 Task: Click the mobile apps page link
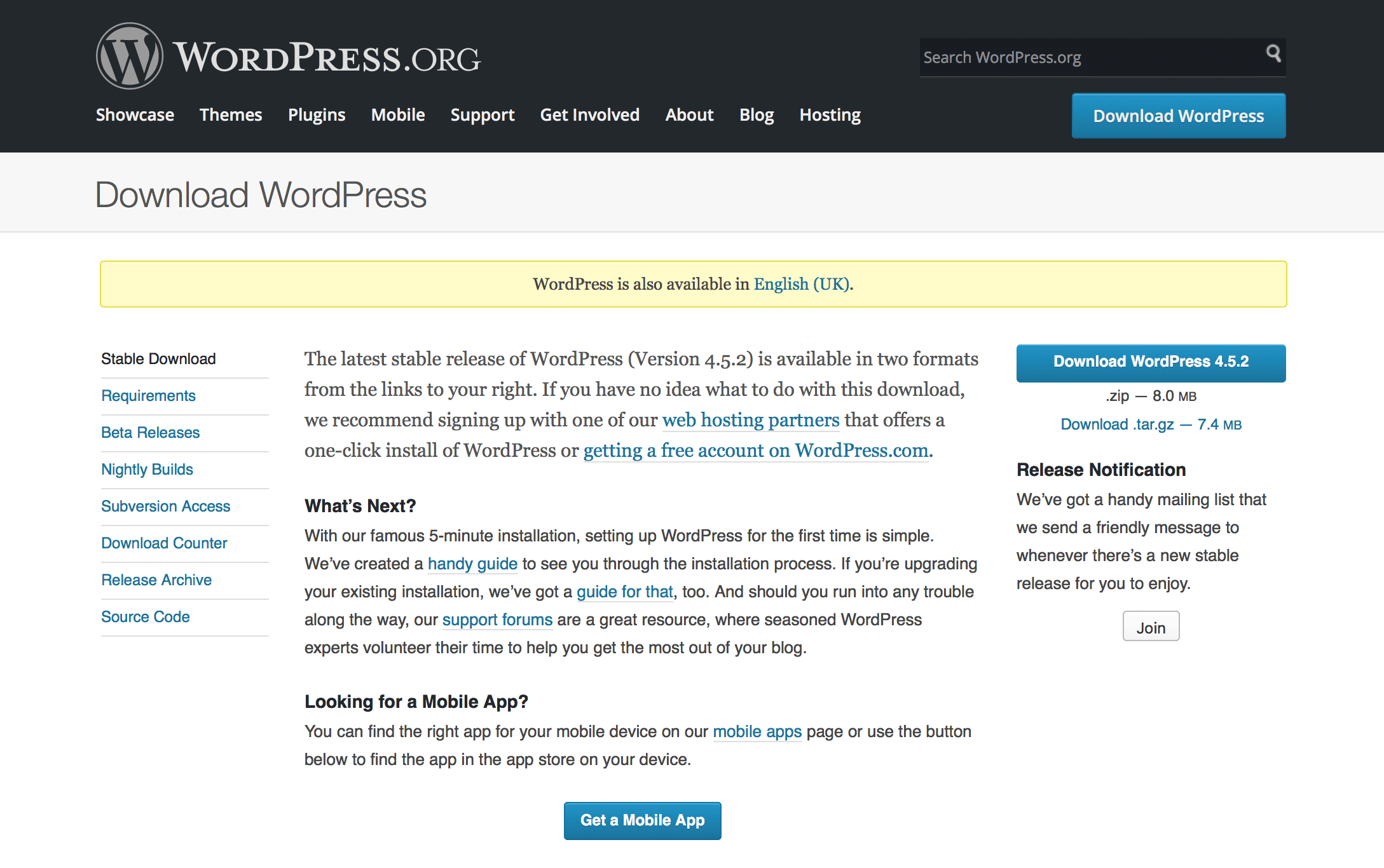[x=758, y=732]
